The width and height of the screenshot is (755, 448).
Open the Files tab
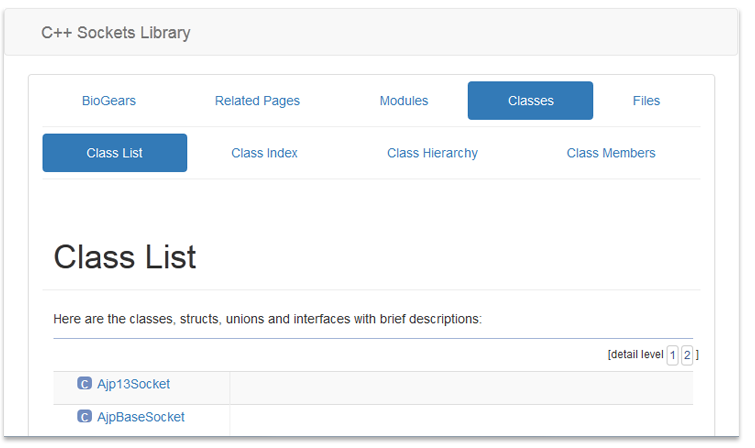646,100
